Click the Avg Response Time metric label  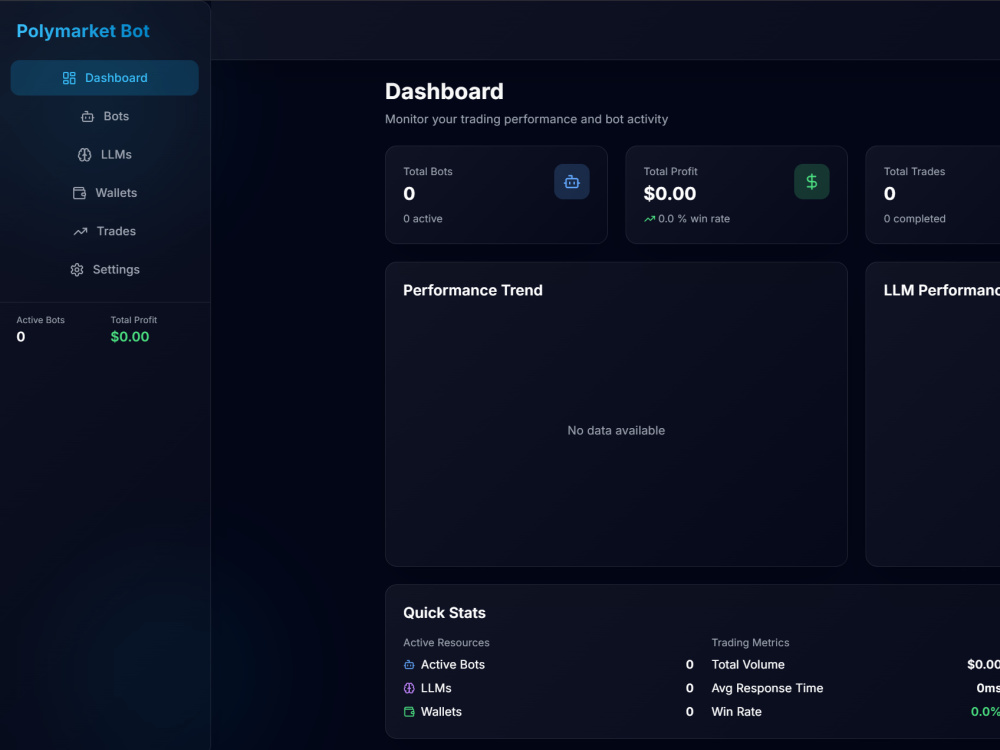[x=767, y=688]
